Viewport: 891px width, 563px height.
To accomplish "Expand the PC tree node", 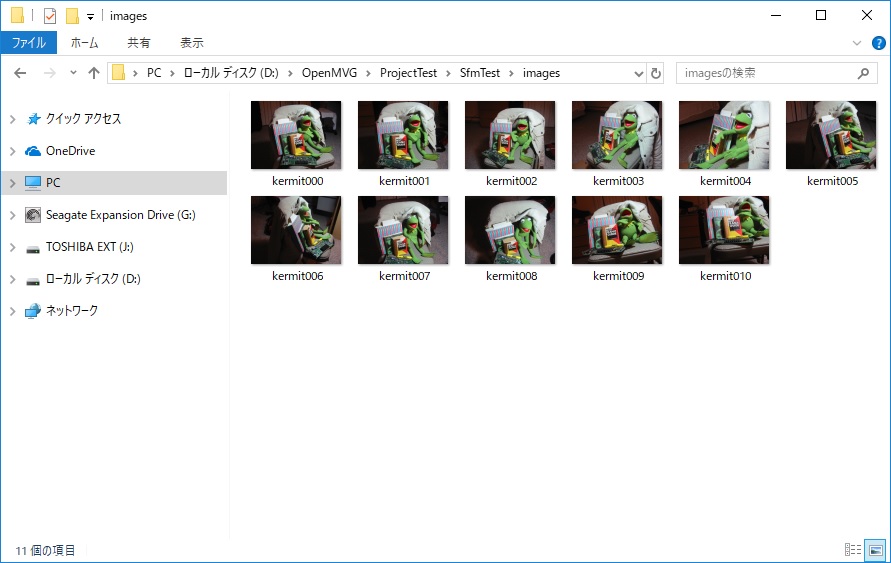I will [x=13, y=183].
